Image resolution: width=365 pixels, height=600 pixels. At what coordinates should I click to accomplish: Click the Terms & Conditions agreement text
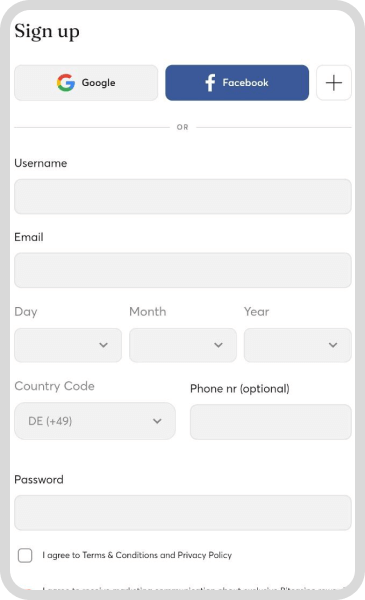pyautogui.click(x=137, y=555)
